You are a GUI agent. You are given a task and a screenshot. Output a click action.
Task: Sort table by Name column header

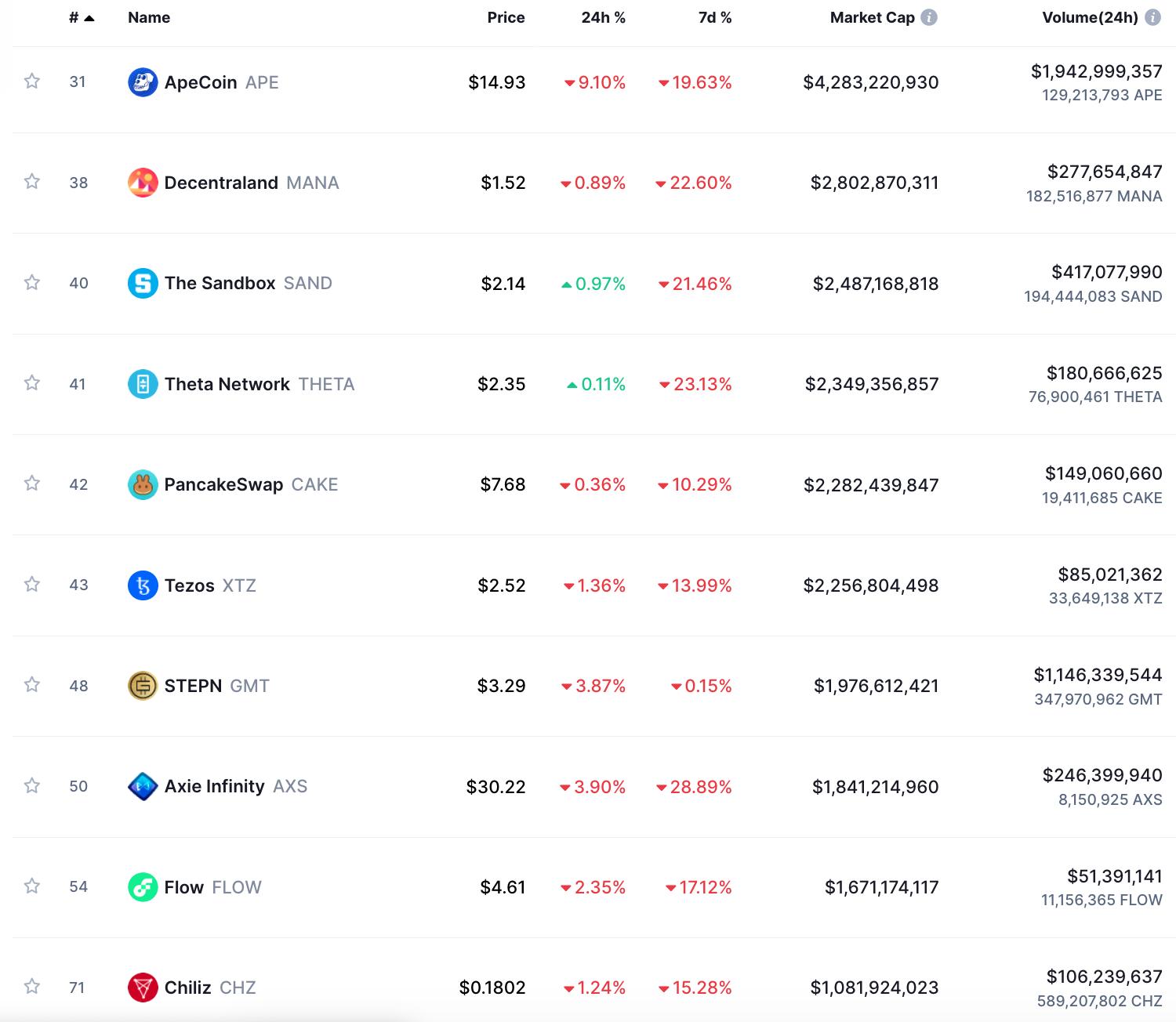pyautogui.click(x=149, y=17)
